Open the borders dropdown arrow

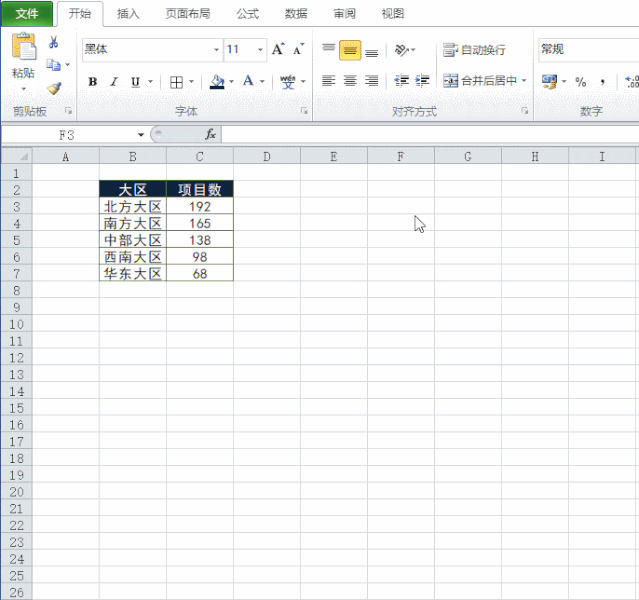191,82
